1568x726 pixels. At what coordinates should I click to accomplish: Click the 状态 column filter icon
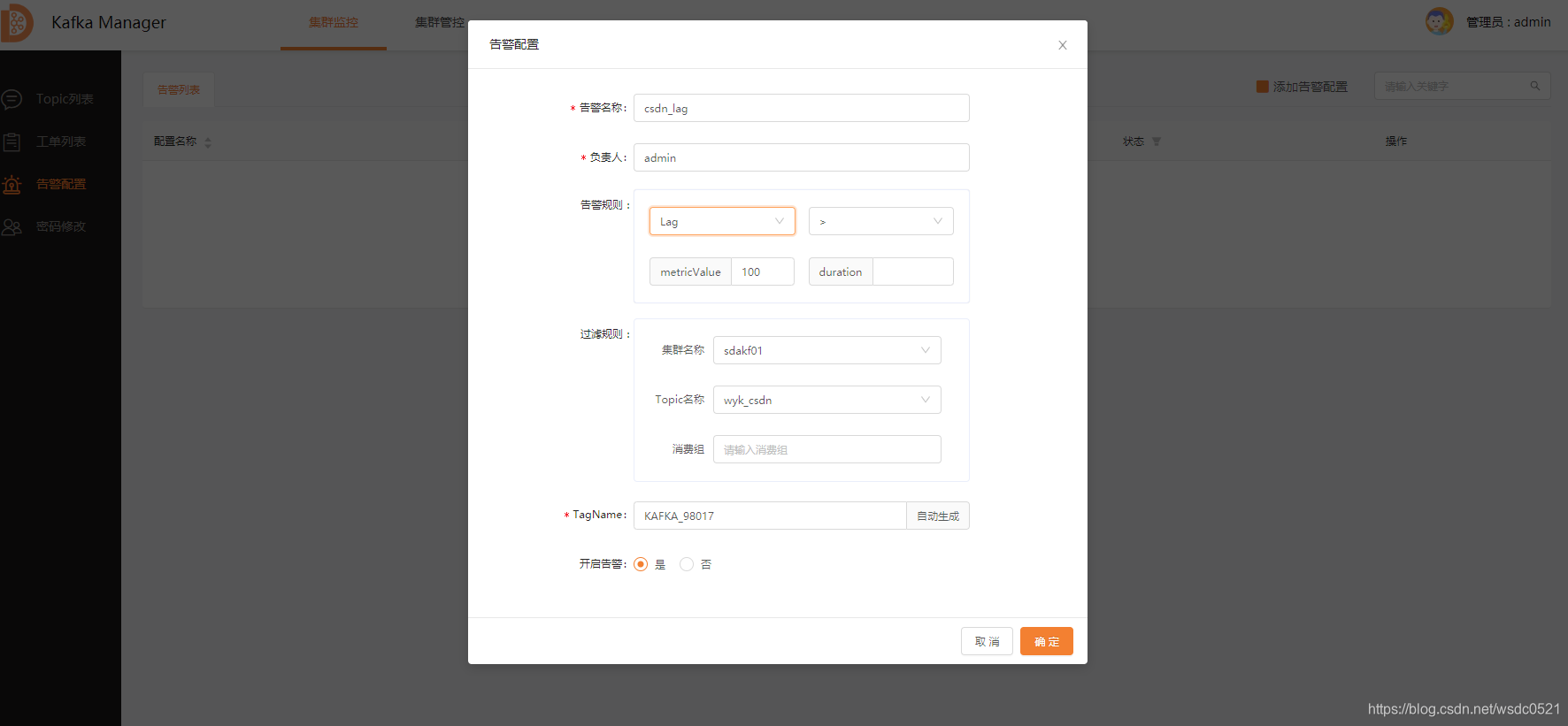click(1156, 141)
